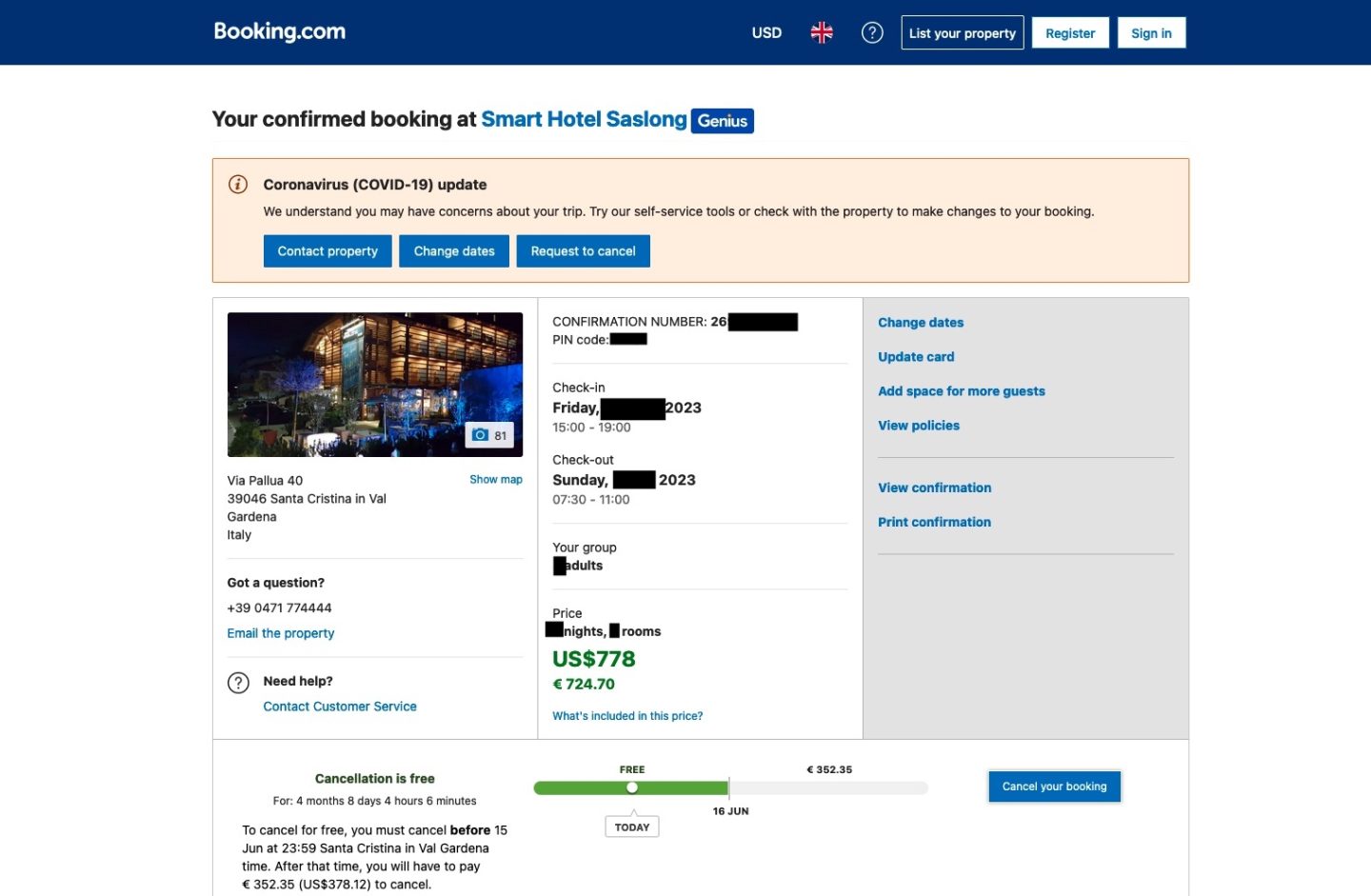Show the map of the hotel
Viewport: 1371px width, 896px height.
coord(495,479)
